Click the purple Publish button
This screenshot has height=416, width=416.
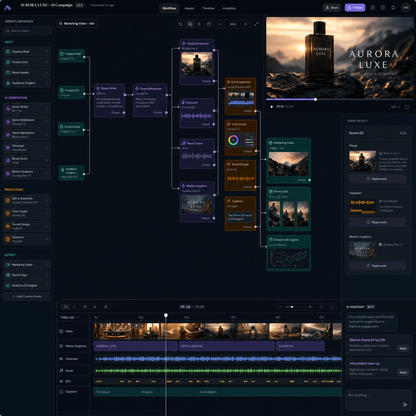[355, 7]
